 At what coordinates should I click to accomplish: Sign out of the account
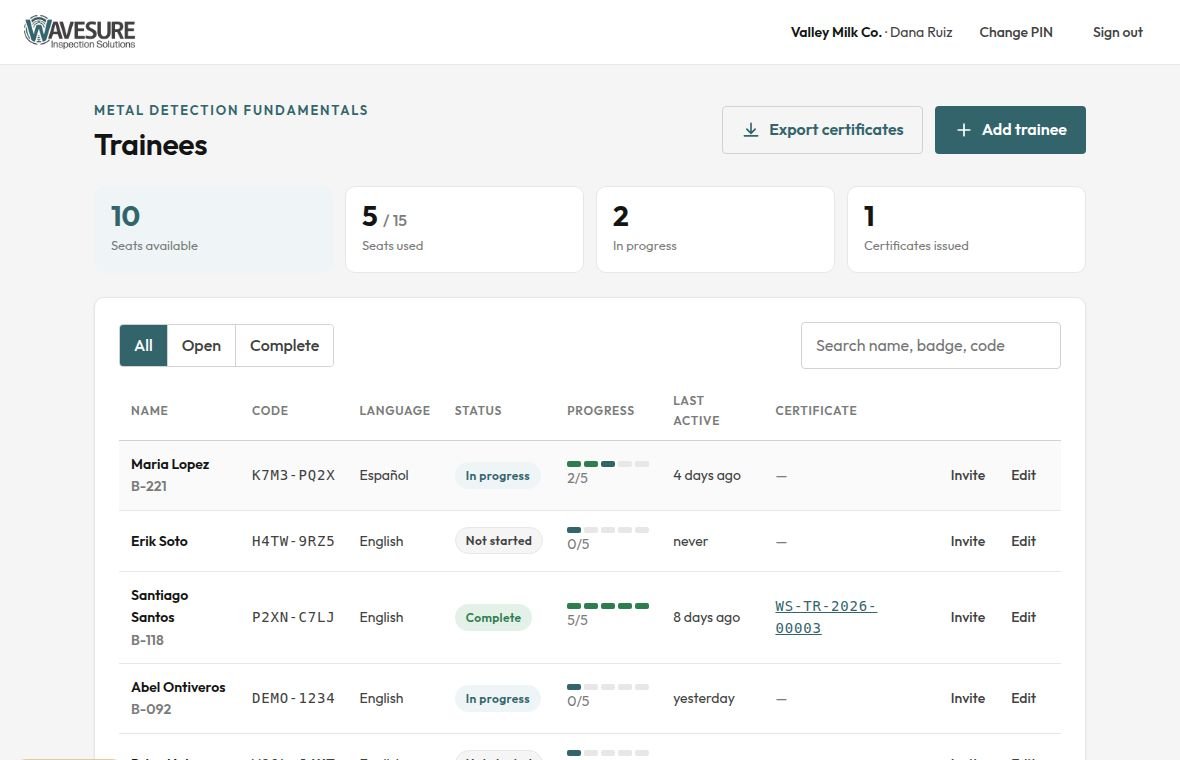[1118, 32]
